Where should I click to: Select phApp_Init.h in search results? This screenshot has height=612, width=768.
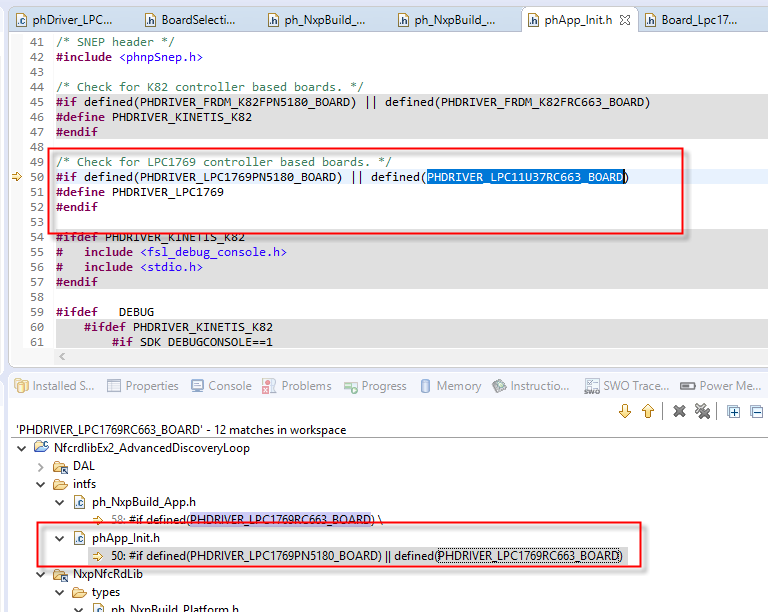click(126, 538)
